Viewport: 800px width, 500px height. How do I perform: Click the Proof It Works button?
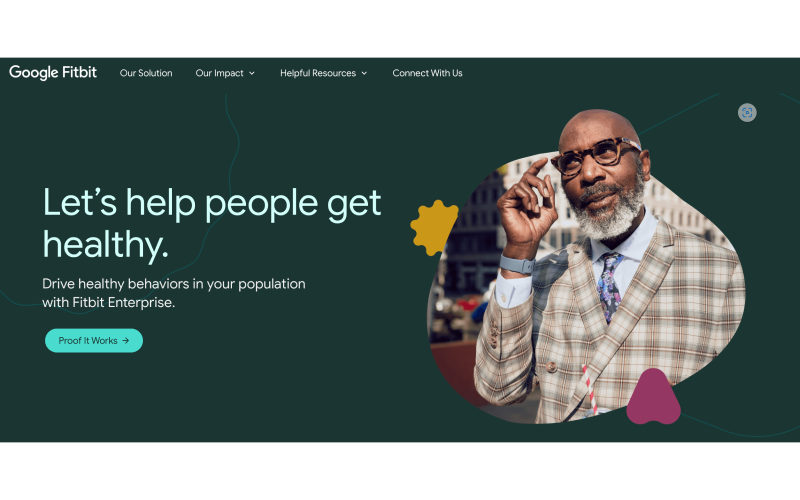coord(94,340)
